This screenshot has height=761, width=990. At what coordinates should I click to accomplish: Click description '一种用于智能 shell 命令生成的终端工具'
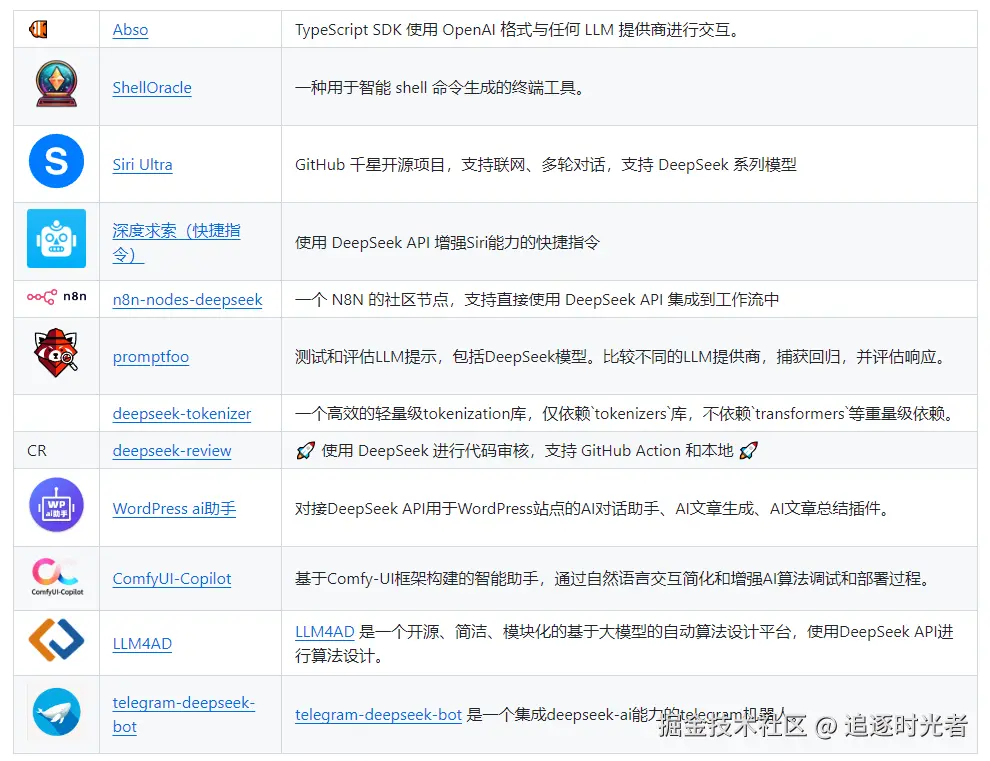439,88
